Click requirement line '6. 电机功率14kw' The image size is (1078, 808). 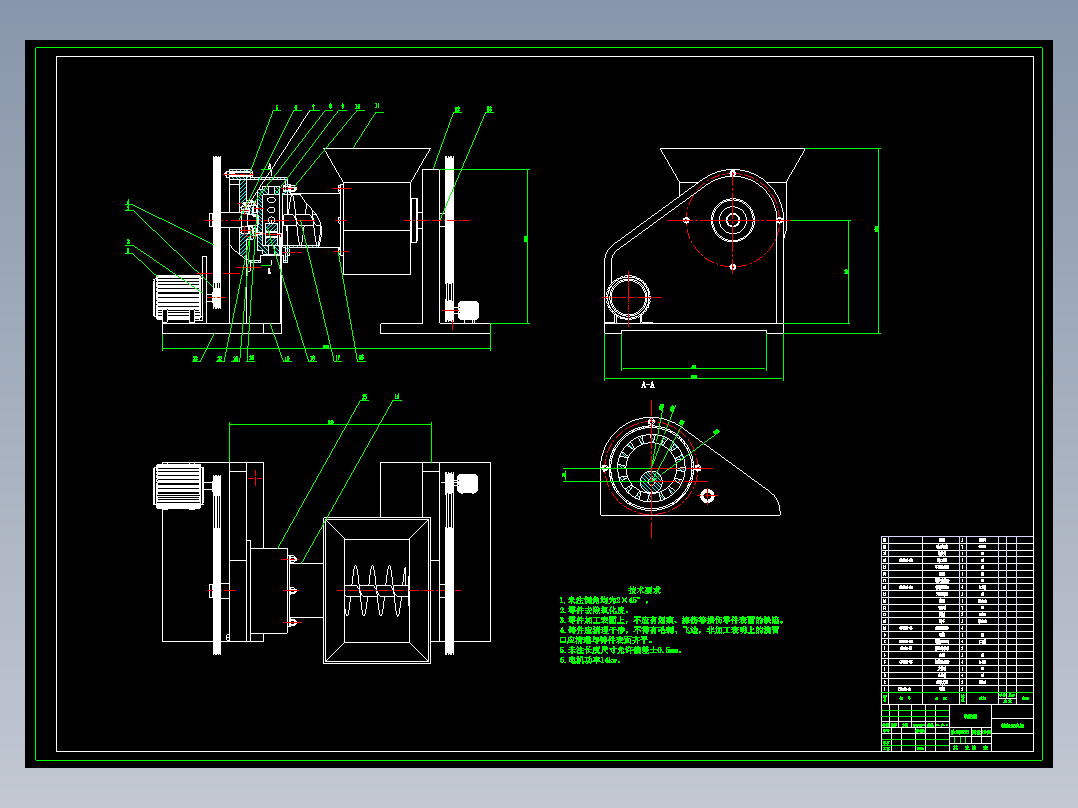[590, 660]
